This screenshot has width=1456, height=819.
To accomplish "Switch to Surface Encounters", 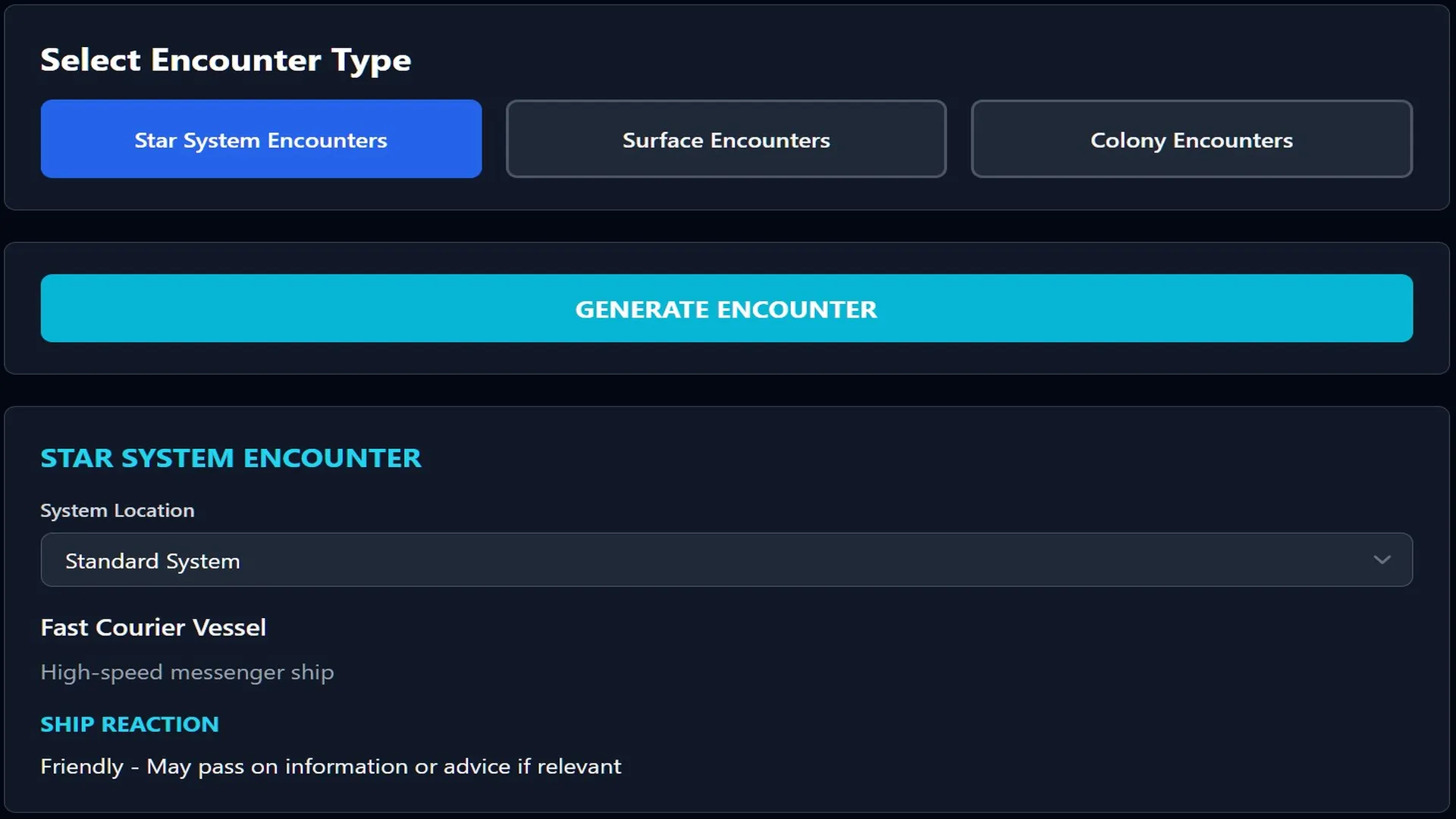I will coord(726,140).
